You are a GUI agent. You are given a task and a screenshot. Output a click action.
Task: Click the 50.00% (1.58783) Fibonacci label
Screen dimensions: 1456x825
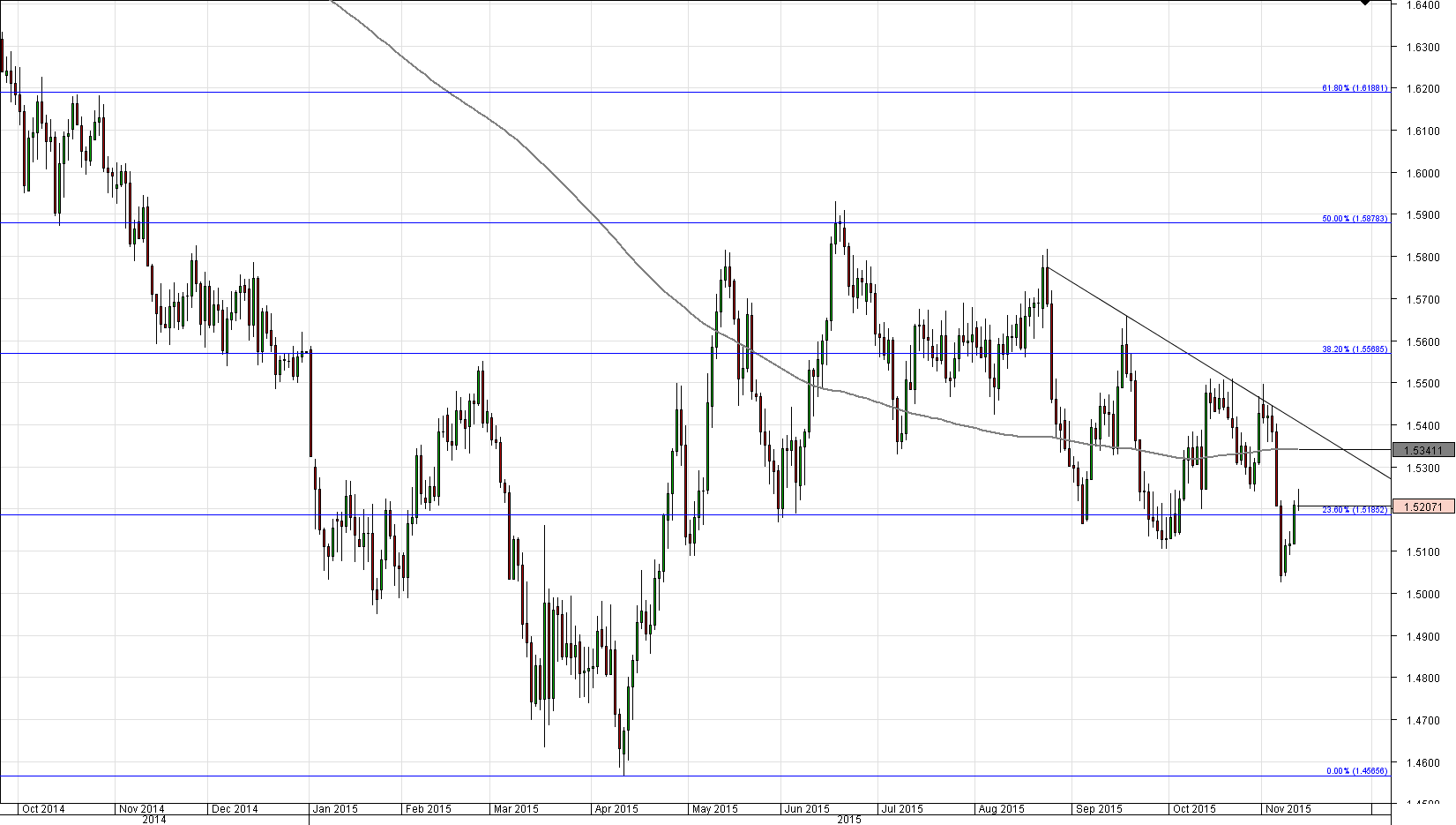[1355, 219]
